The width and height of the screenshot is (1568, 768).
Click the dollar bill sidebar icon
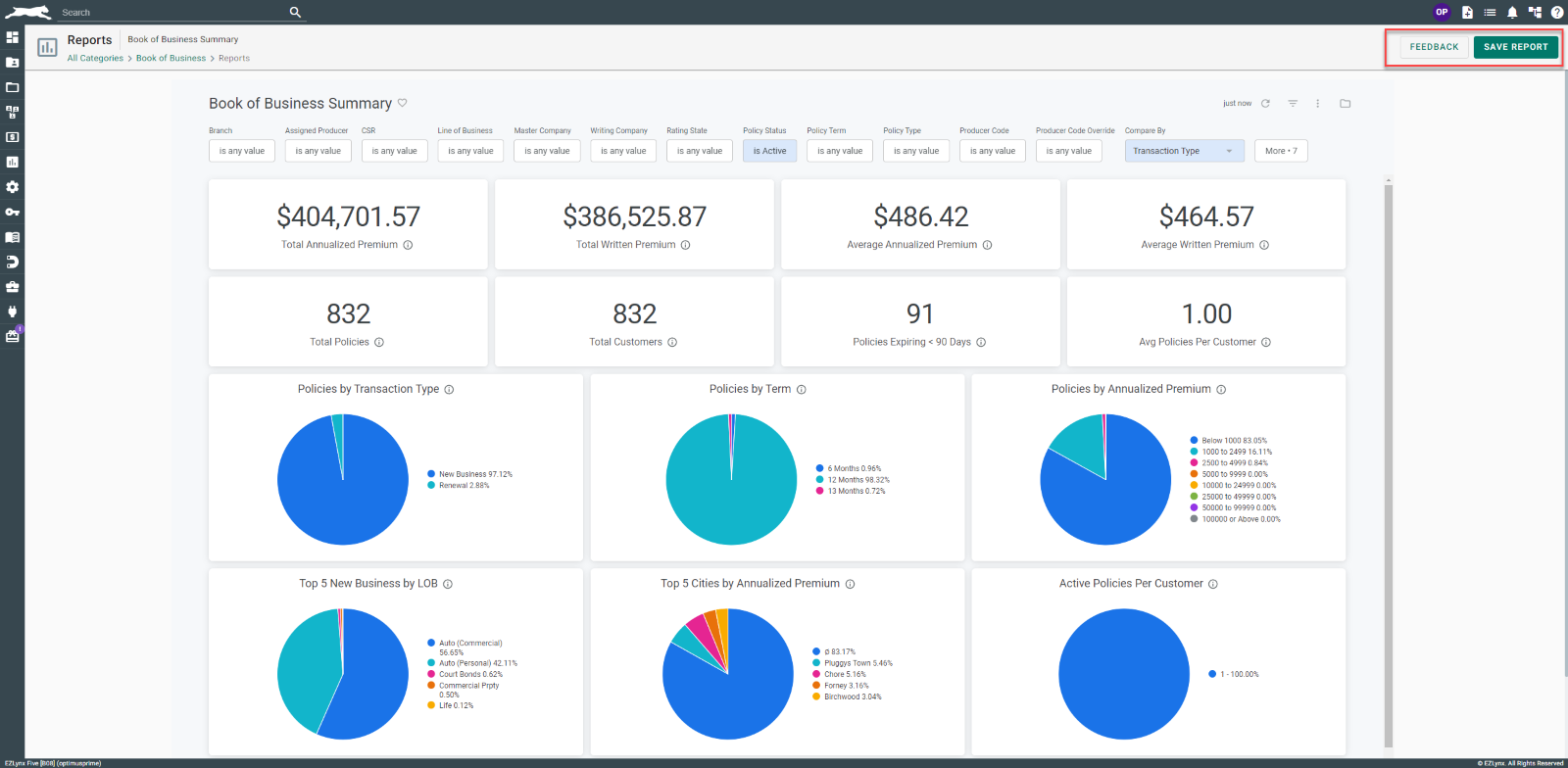[x=13, y=137]
